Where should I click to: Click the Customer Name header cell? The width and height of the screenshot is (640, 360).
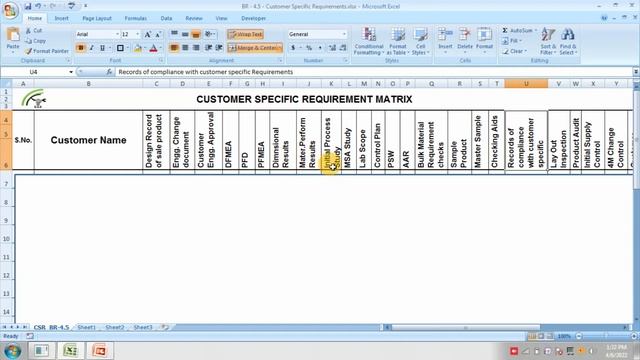(x=88, y=140)
